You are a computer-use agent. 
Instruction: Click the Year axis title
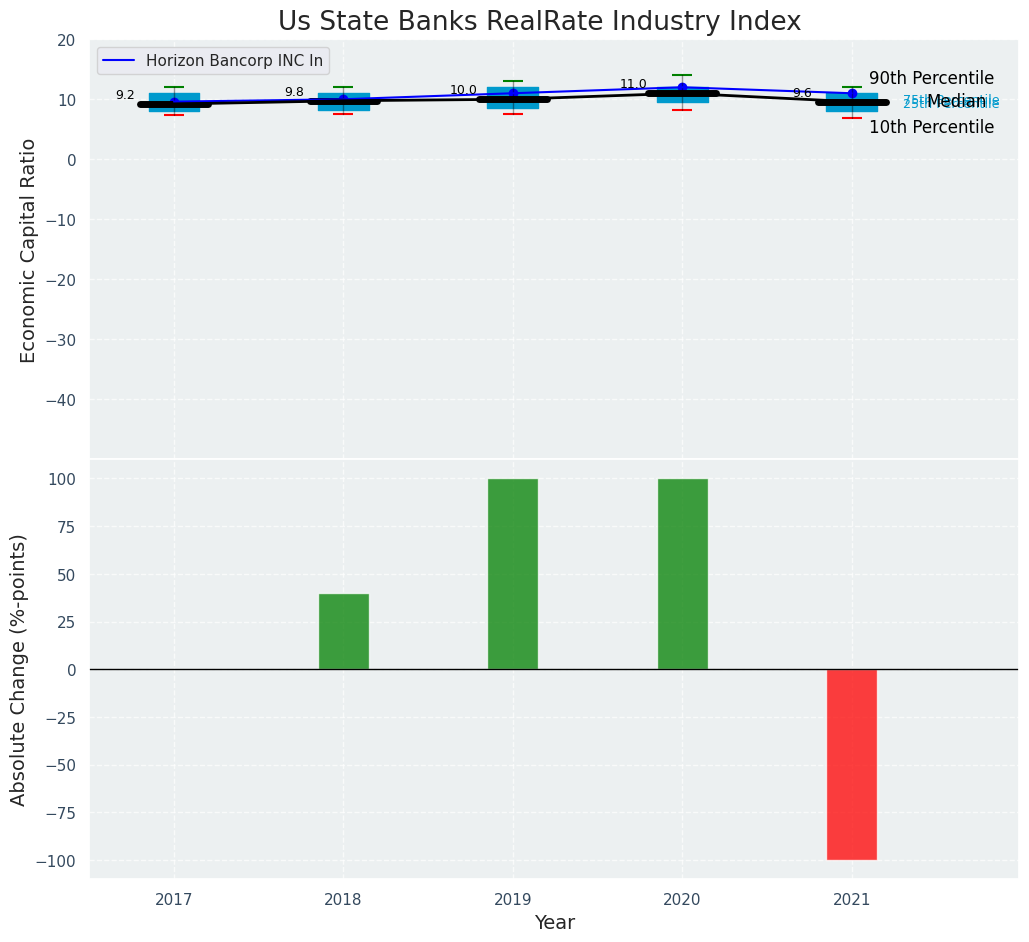pos(554,923)
